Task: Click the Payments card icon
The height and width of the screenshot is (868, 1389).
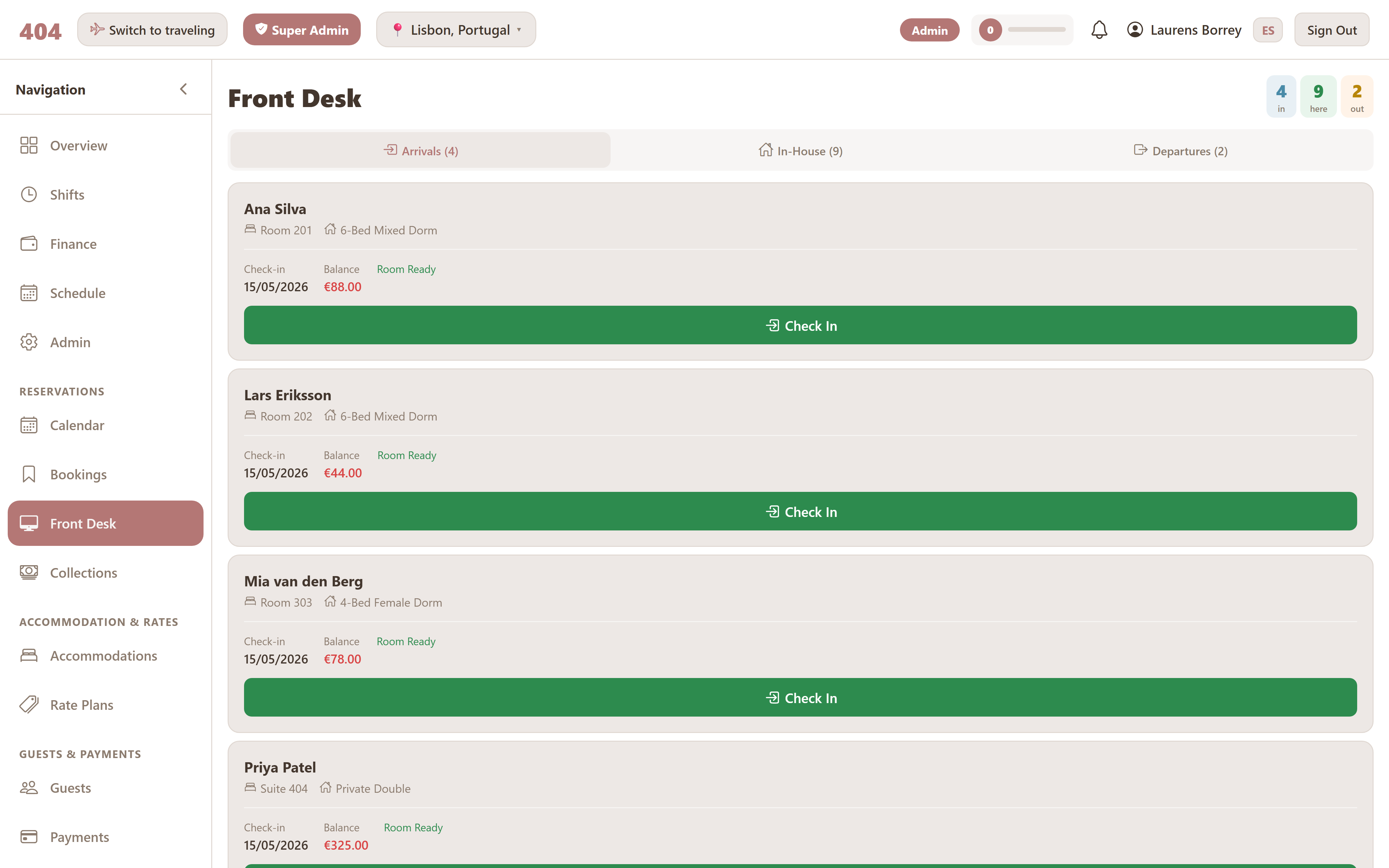Action: pyautogui.click(x=29, y=836)
